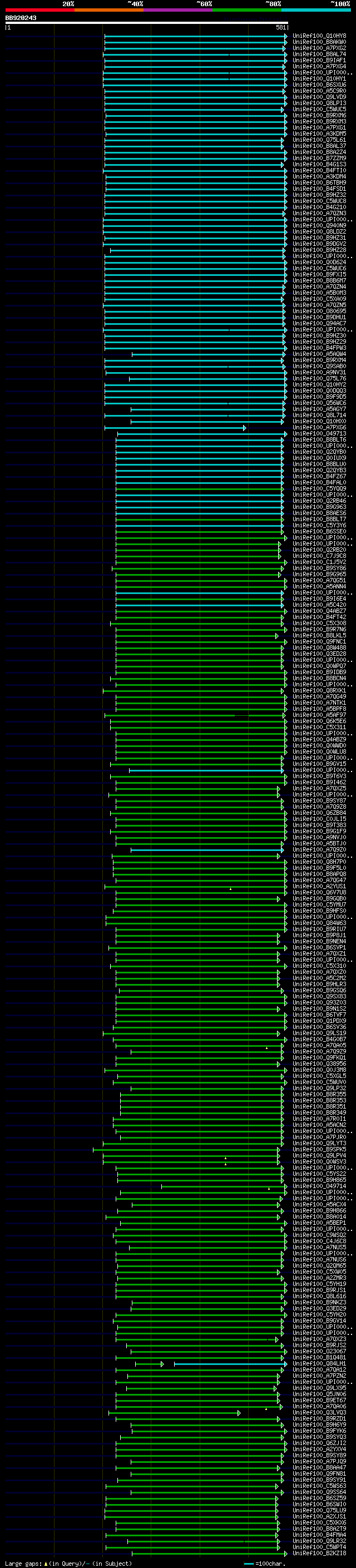Viewport: 356px width, 1568px height.
Task: Select UniRef100_Q0WLU8
Action: tap(319, 751)
